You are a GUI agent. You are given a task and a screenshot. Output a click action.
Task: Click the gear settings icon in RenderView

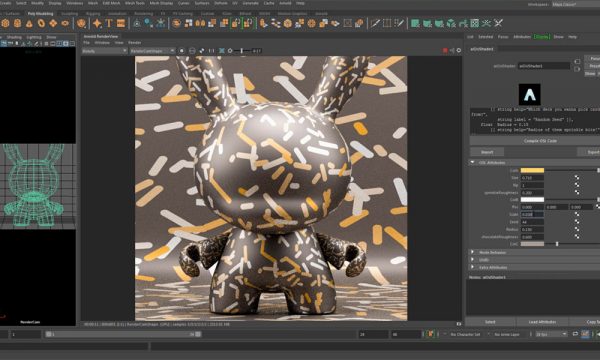(x=459, y=50)
